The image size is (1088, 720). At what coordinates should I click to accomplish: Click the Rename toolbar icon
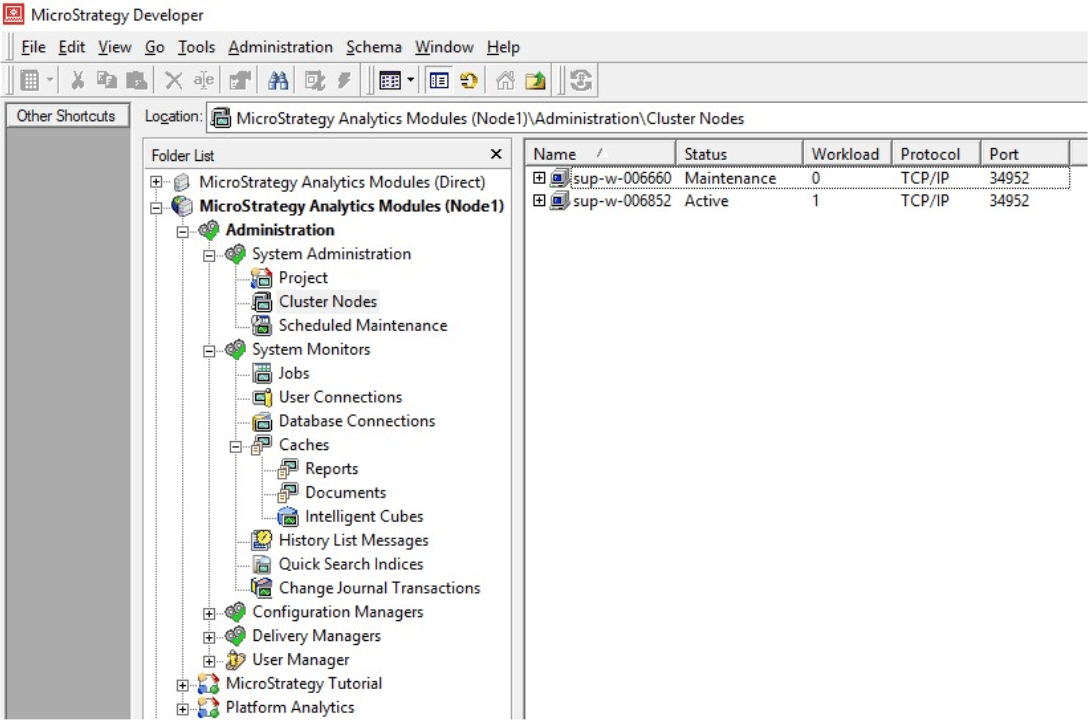203,80
